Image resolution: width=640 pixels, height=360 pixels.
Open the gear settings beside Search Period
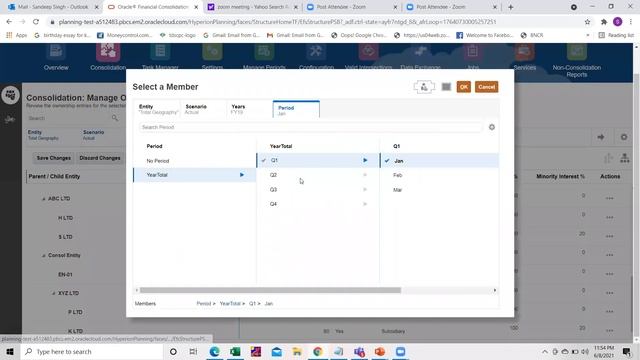(491, 127)
